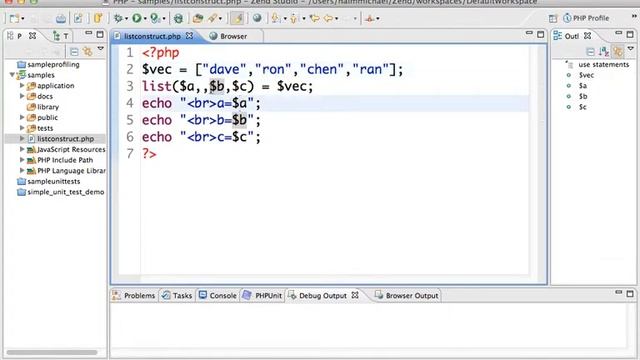Collapse All in PHP Explorer toolbar
This screenshot has height=360, width=640.
point(74,51)
